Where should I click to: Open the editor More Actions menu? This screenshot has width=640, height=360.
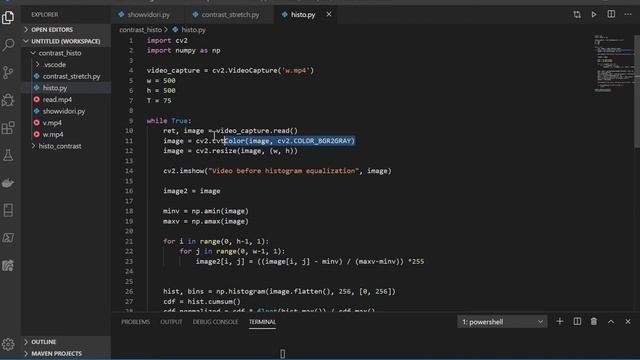pyautogui.click(x=628, y=14)
